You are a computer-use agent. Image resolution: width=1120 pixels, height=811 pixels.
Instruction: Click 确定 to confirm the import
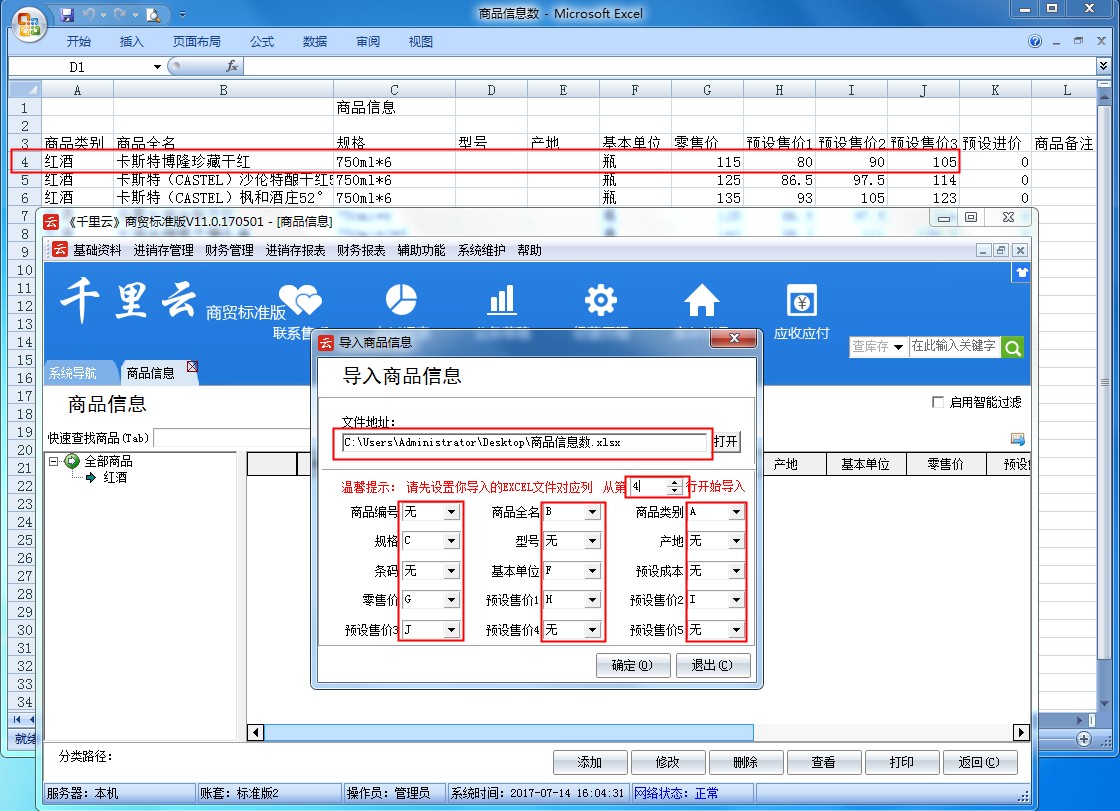632,665
